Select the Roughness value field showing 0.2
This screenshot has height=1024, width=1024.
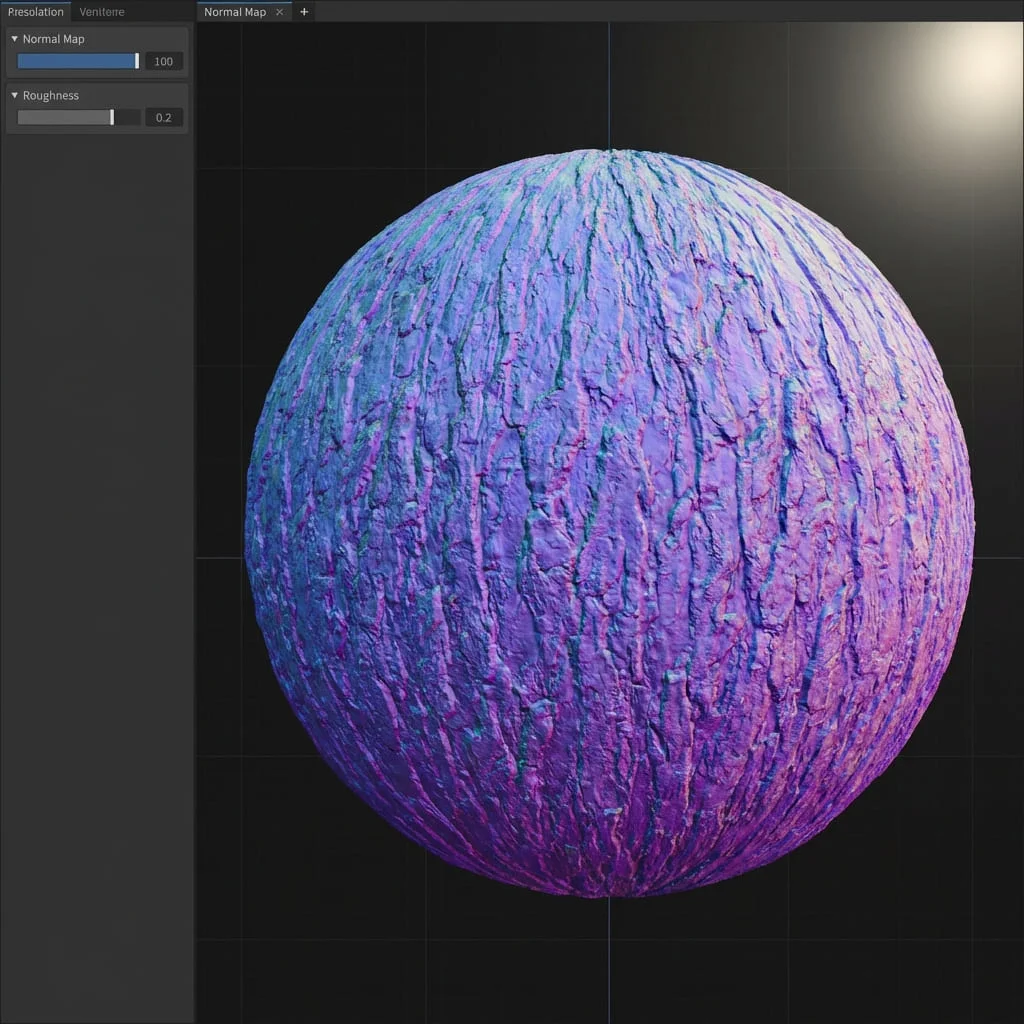(x=163, y=117)
